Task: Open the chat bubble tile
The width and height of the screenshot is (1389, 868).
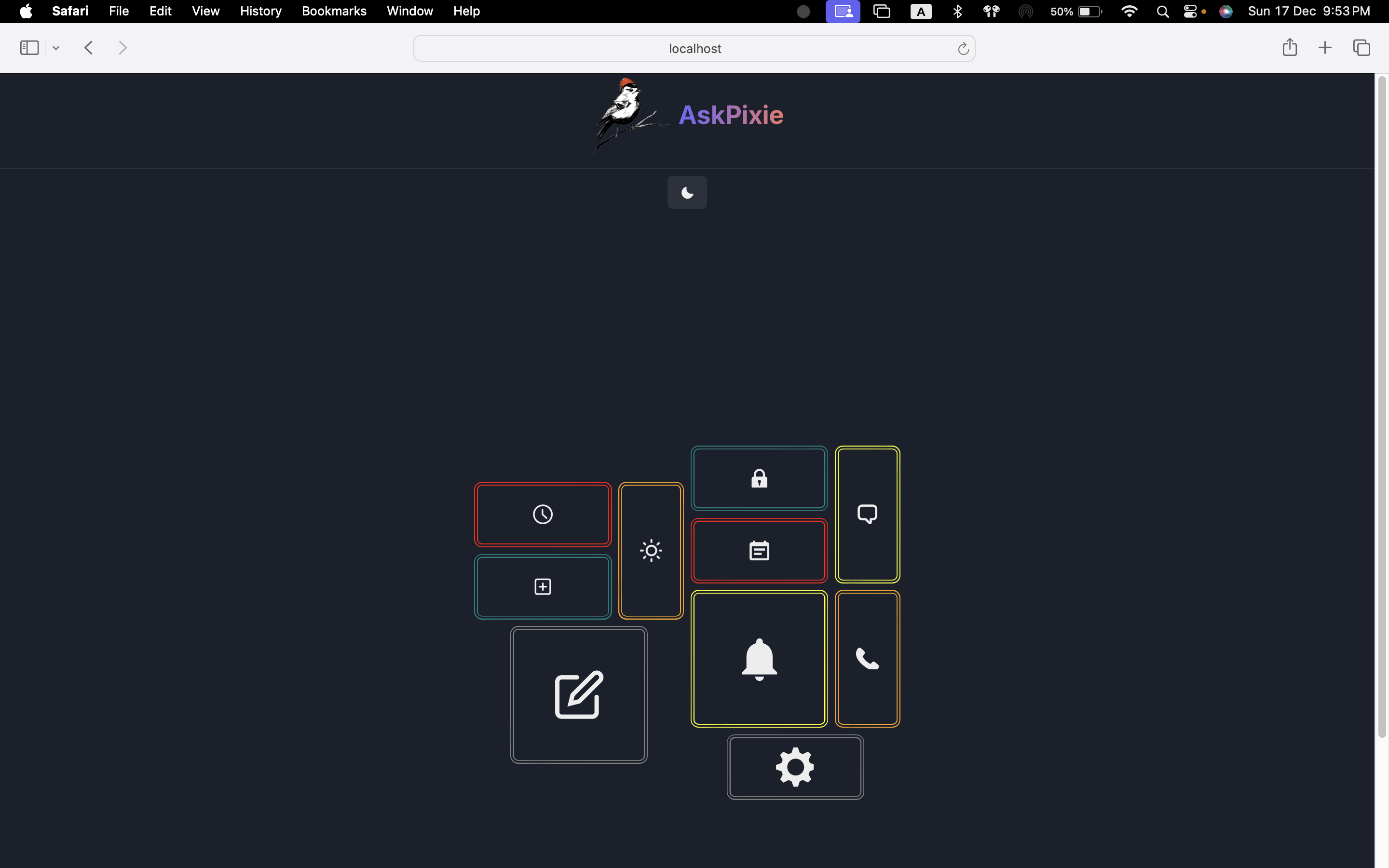Action: (x=867, y=515)
